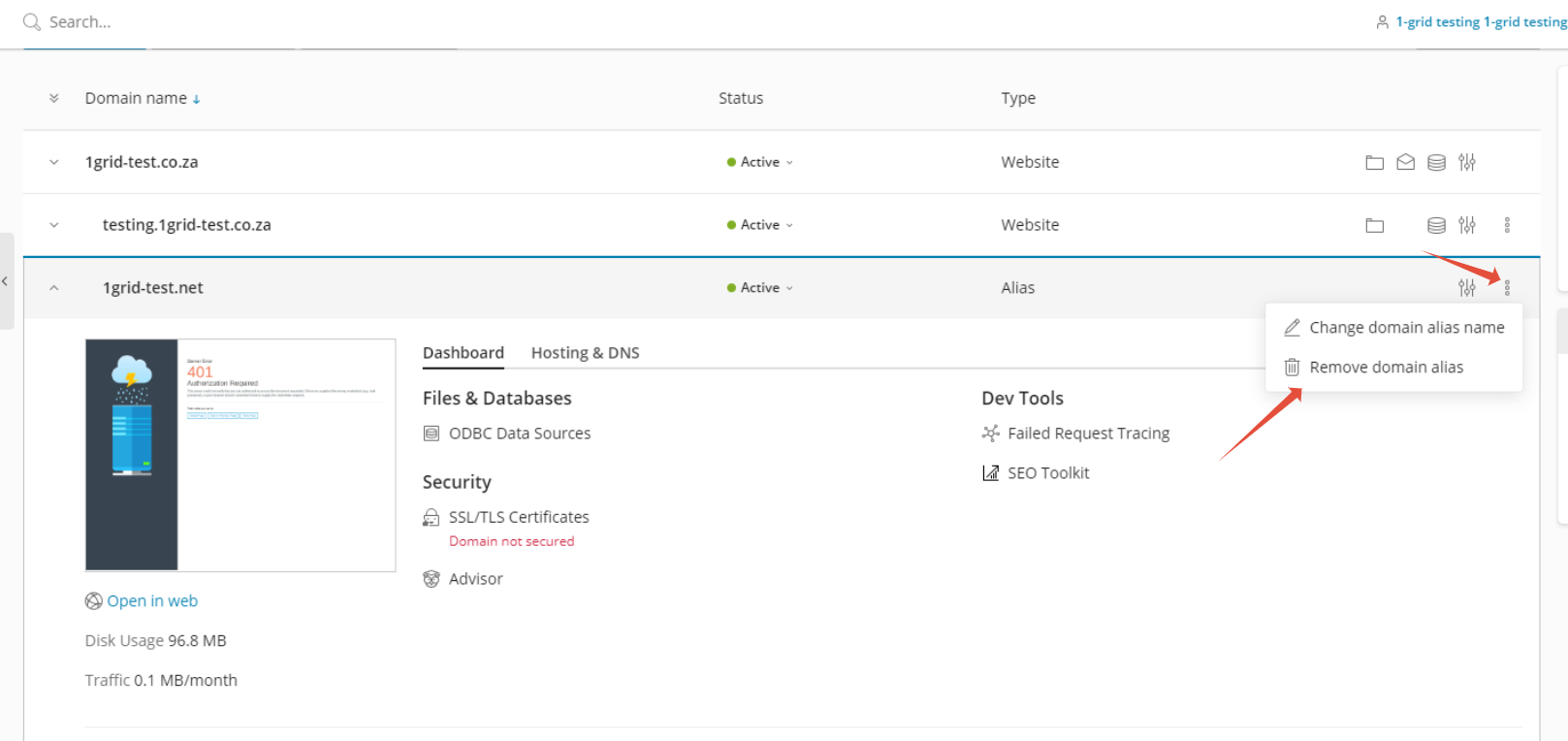Click the Files & Databases heading
The width and height of the screenshot is (1568, 741).
pyautogui.click(x=496, y=399)
